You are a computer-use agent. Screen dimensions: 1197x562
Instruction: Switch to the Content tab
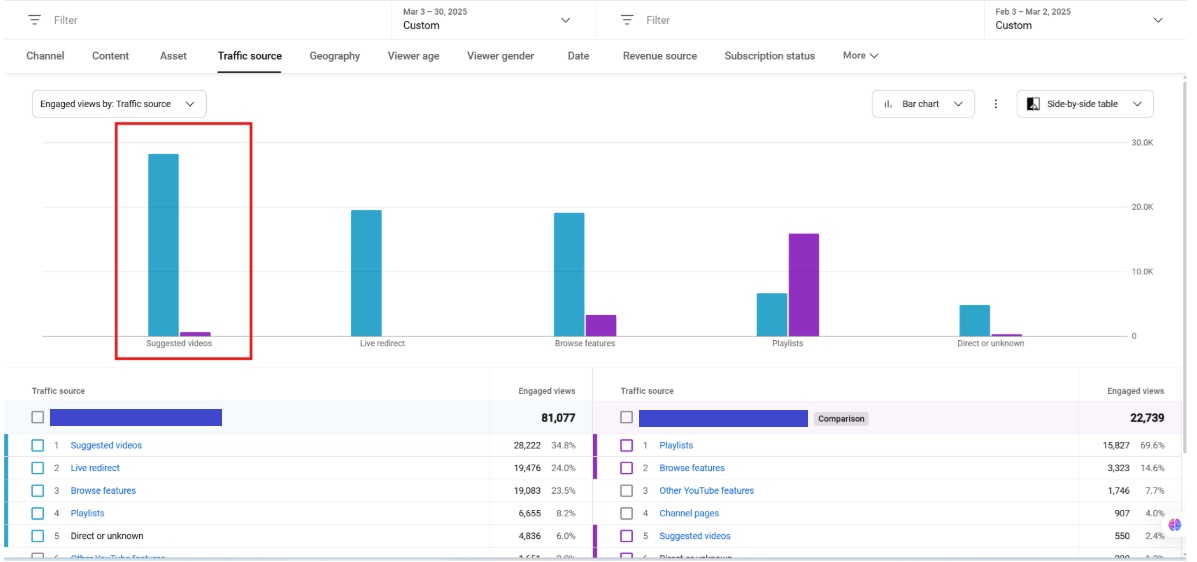(x=111, y=56)
